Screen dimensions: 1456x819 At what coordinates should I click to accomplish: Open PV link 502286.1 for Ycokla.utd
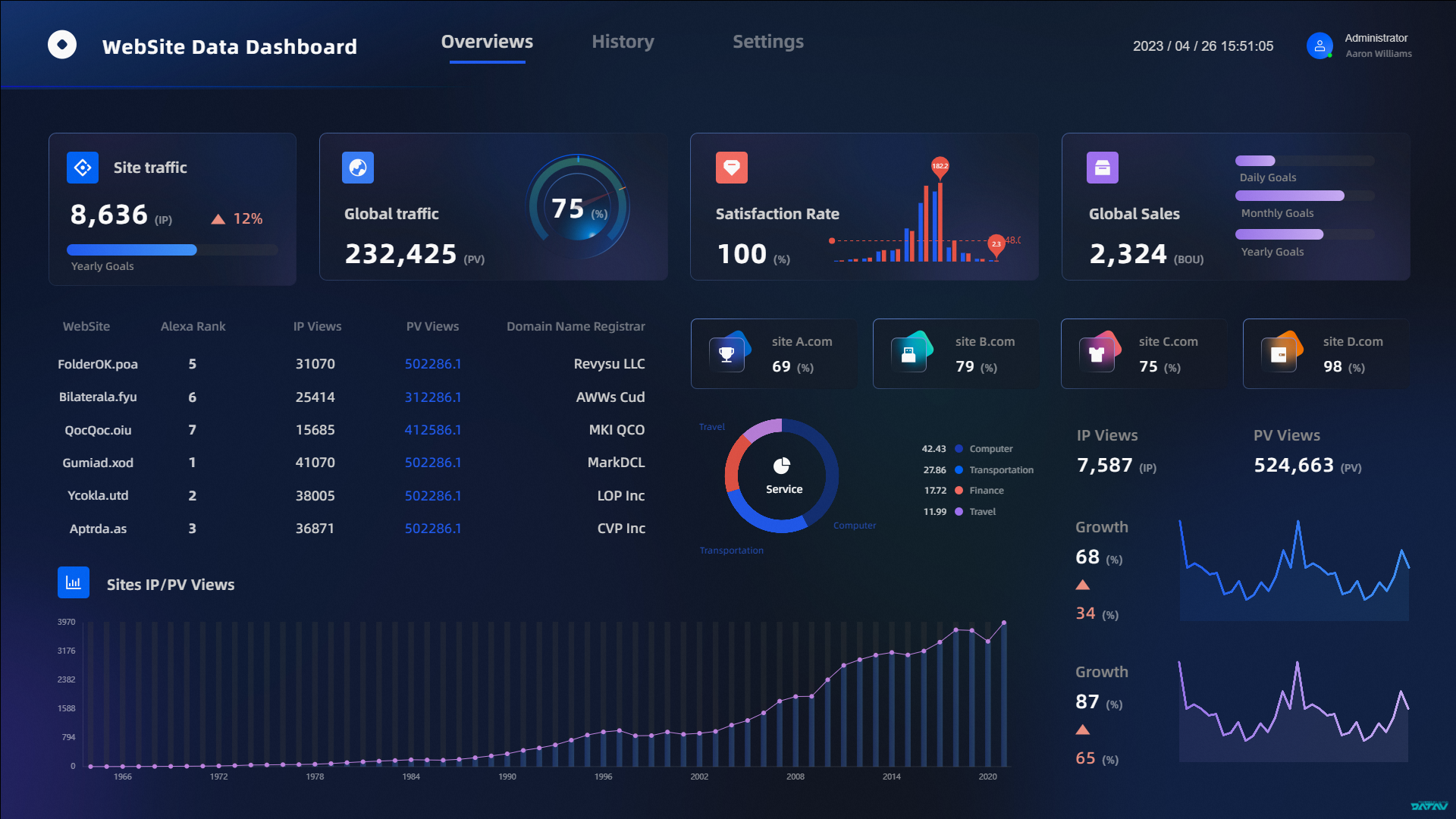(433, 496)
